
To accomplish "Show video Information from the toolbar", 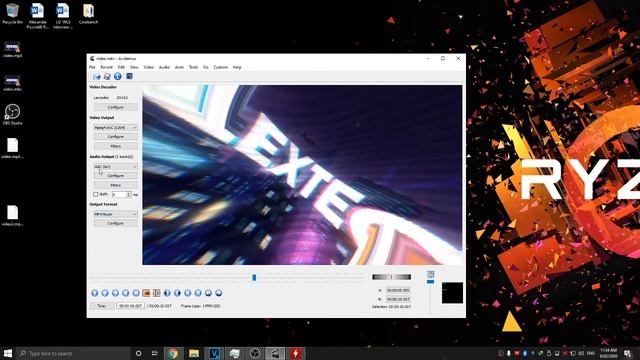I will click(x=118, y=76).
